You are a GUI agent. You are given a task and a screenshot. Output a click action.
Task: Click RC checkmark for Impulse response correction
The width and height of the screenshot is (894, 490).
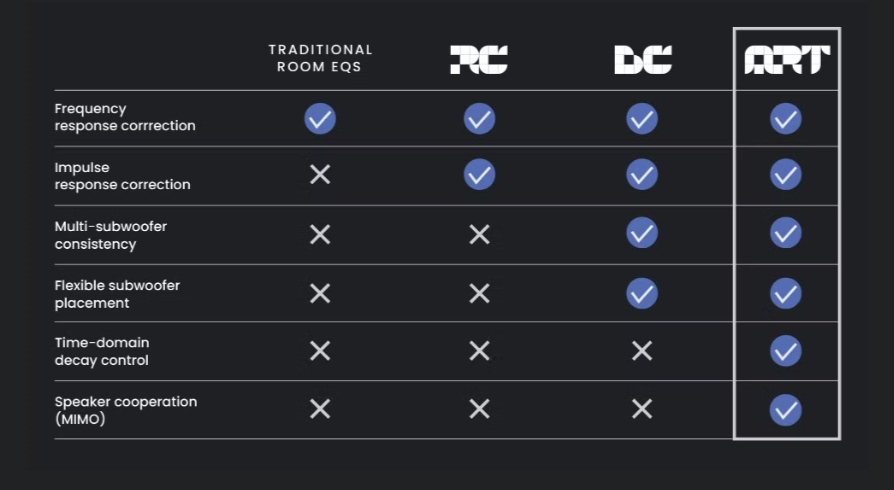coord(479,175)
